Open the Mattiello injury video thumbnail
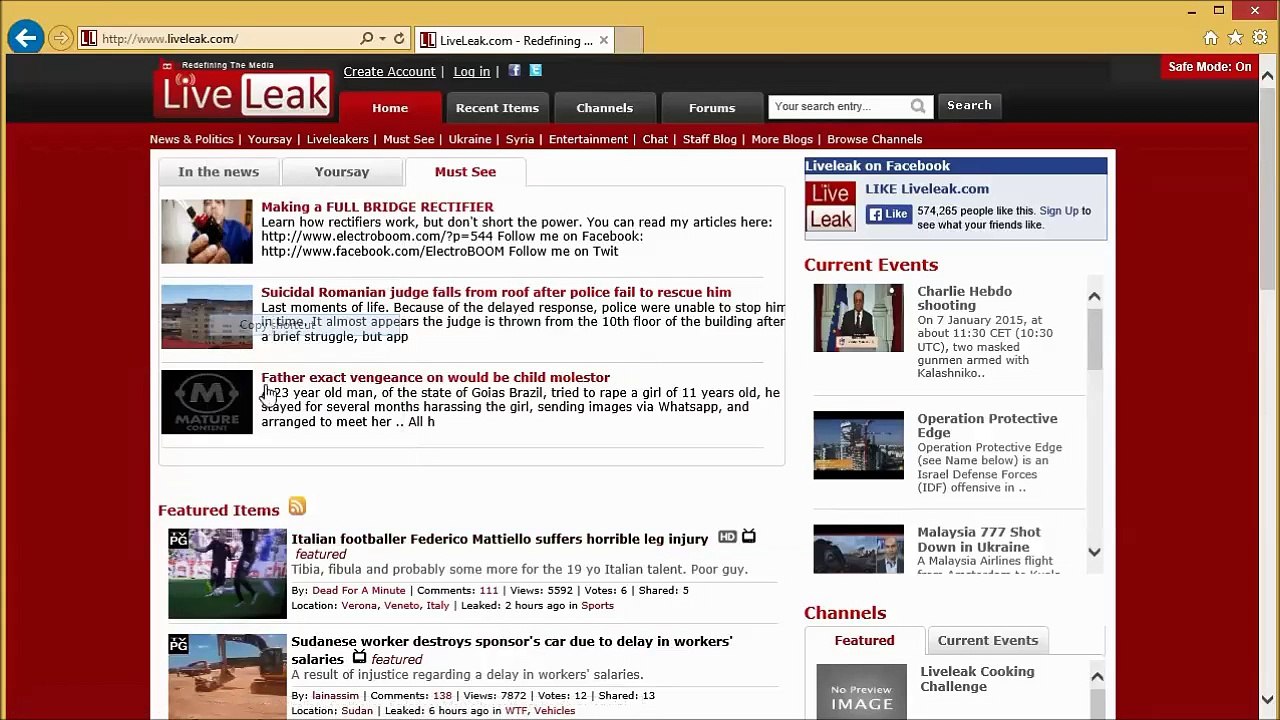The width and height of the screenshot is (1280, 720). coord(227,573)
